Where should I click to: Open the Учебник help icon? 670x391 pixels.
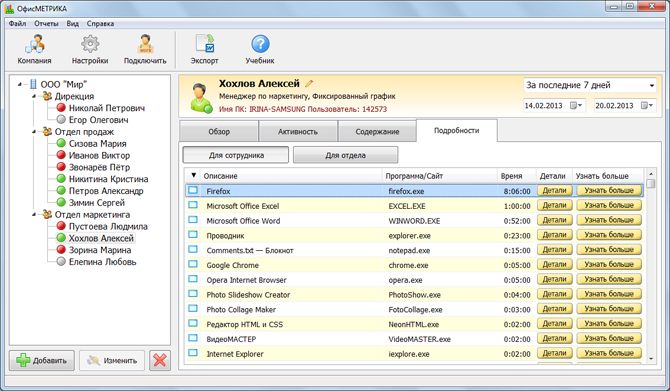pyautogui.click(x=260, y=44)
